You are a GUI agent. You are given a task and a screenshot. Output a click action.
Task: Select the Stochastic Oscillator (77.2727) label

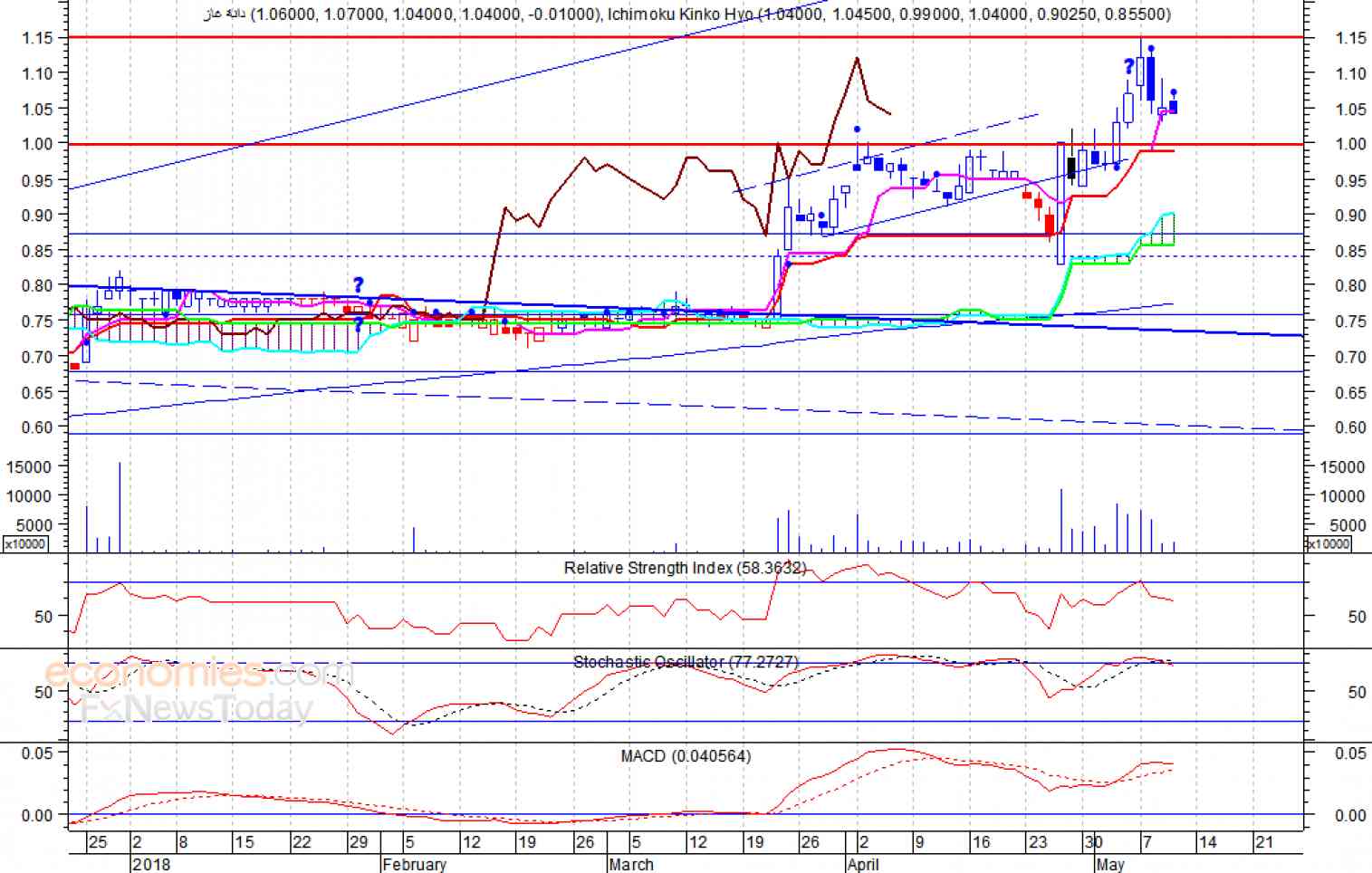tap(686, 662)
